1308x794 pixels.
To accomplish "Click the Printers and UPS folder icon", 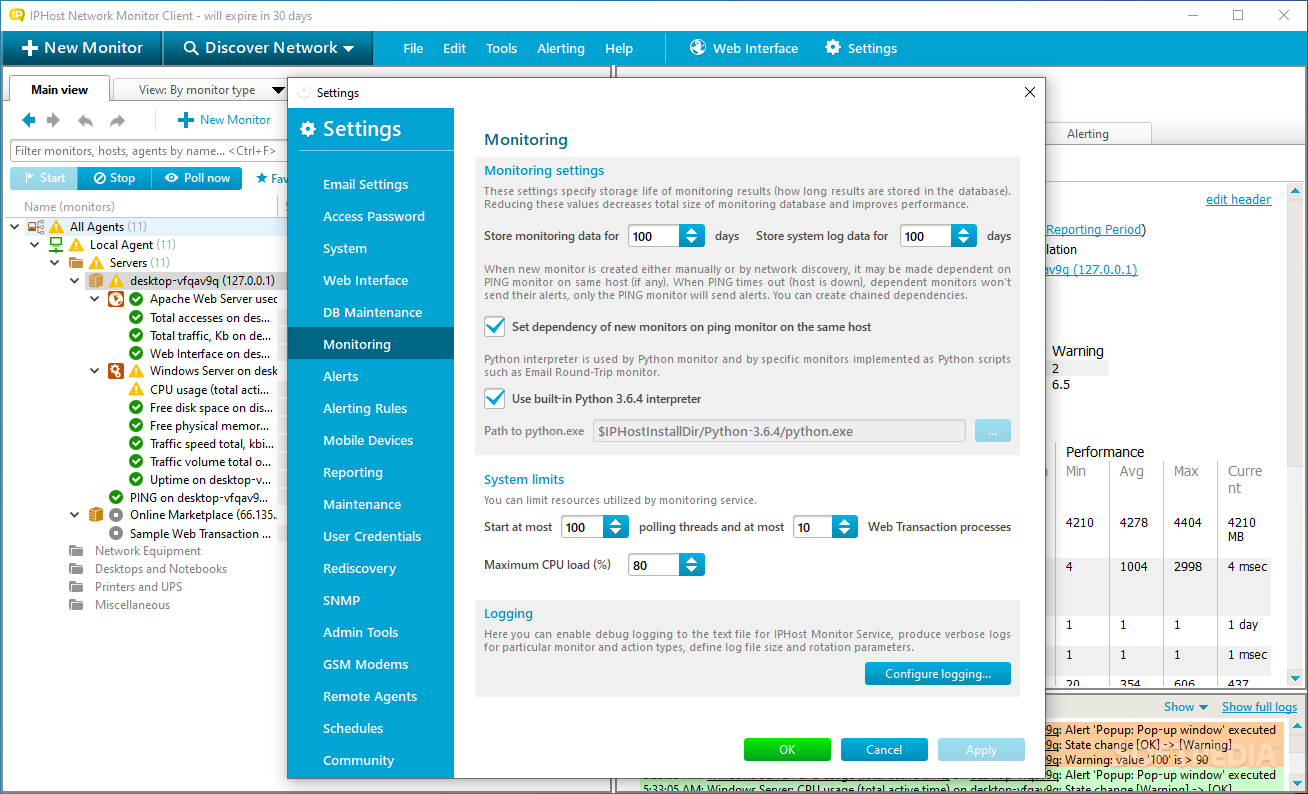I will (76, 587).
